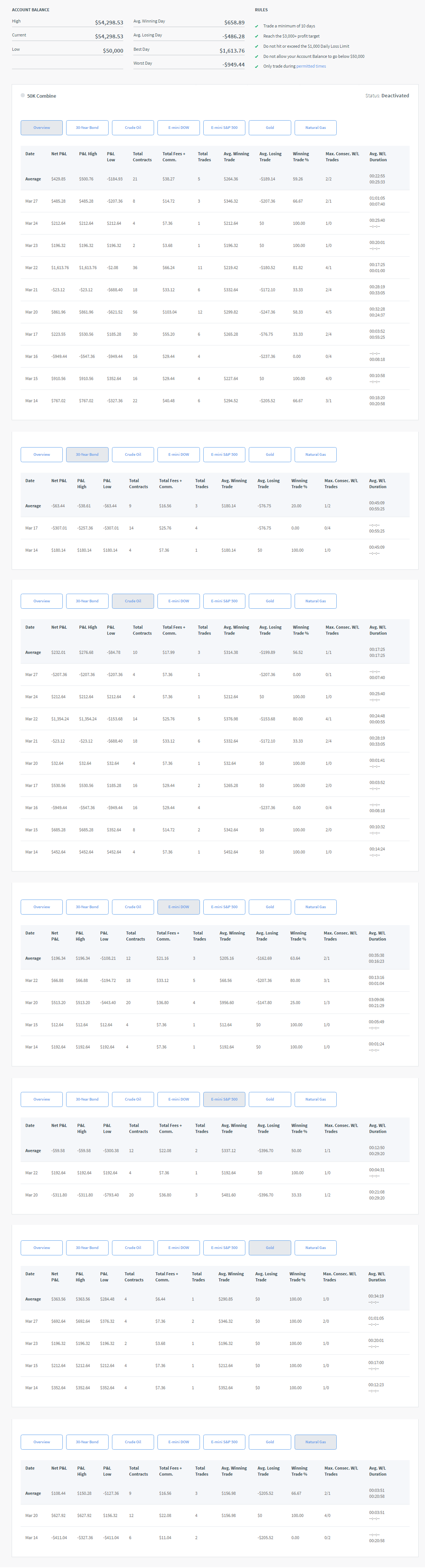Image resolution: width=425 pixels, height=1568 pixels.
Task: Click the grey status dot beside 50K Combine
Action: click(23, 95)
